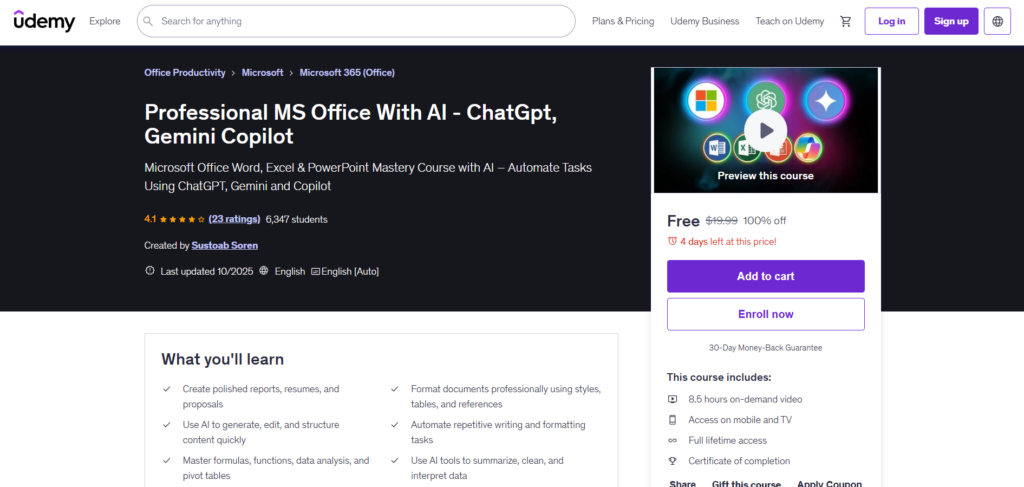The height and width of the screenshot is (487, 1024).
Task: Click the trophy icon beside Certificate of completion
Action: tap(672, 461)
